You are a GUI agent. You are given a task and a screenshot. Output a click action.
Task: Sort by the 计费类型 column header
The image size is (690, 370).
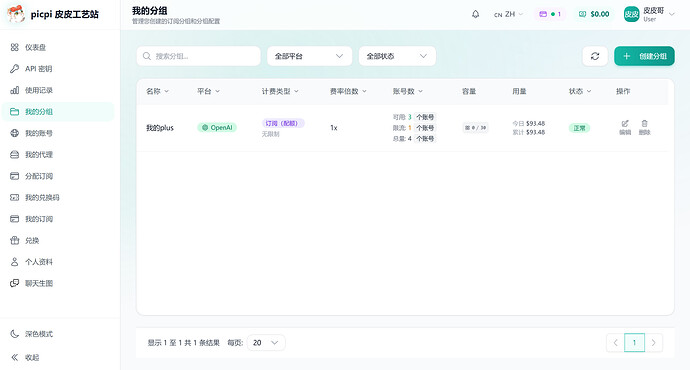pyautogui.click(x=280, y=91)
